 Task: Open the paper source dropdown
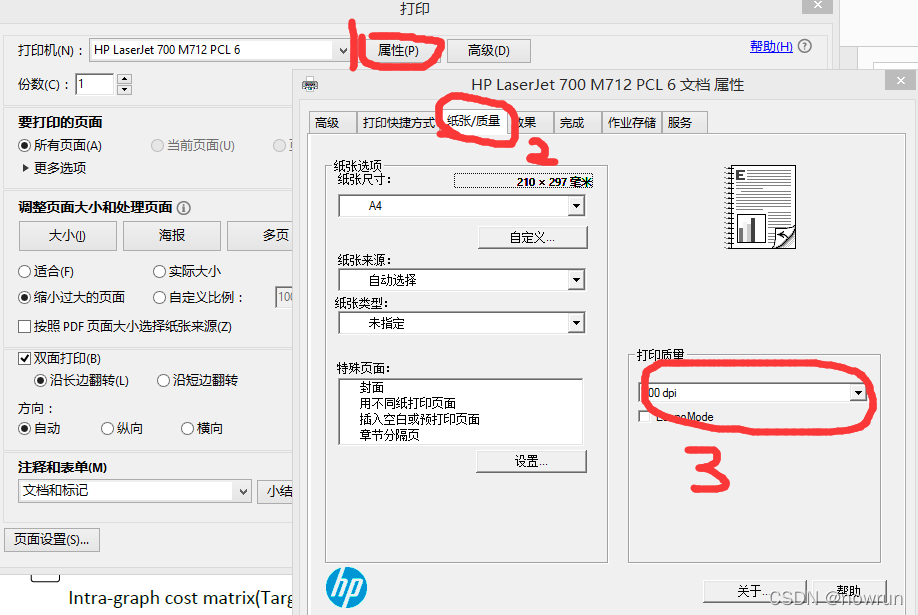tap(577, 280)
